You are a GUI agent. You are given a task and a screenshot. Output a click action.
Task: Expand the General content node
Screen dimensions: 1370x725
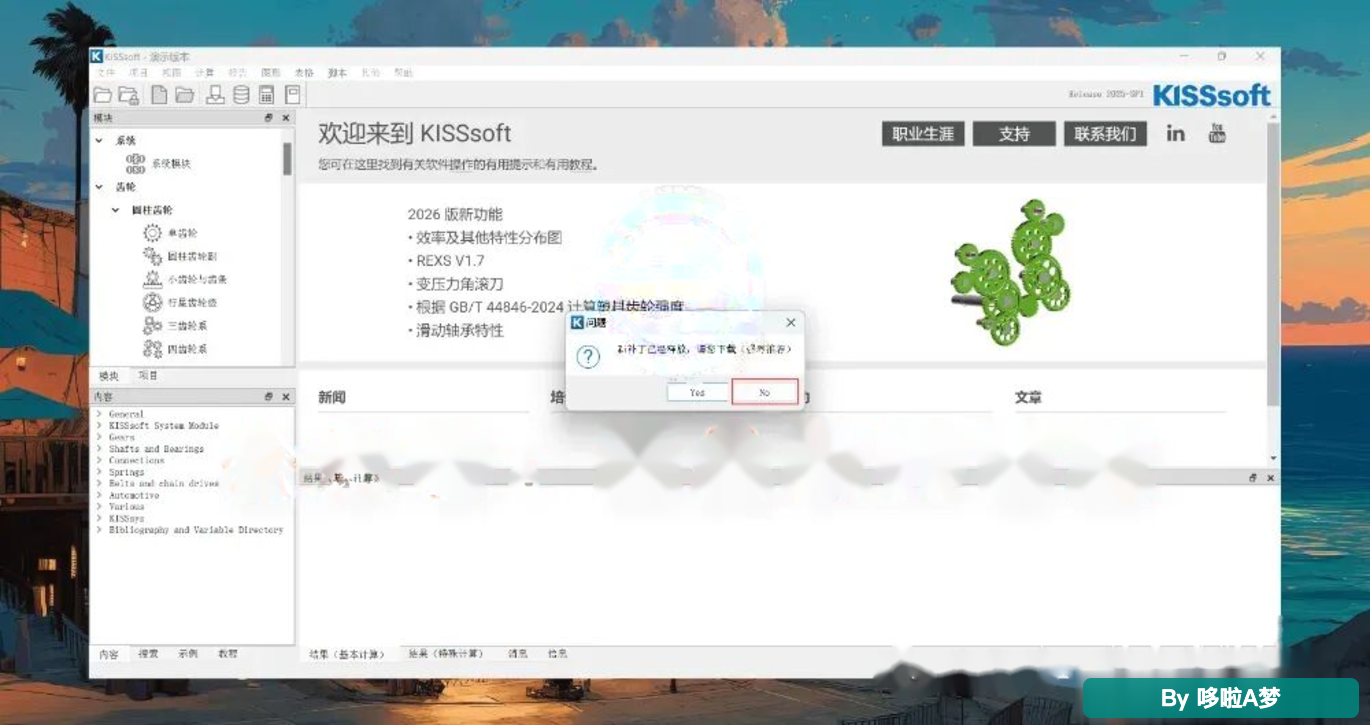coord(99,414)
